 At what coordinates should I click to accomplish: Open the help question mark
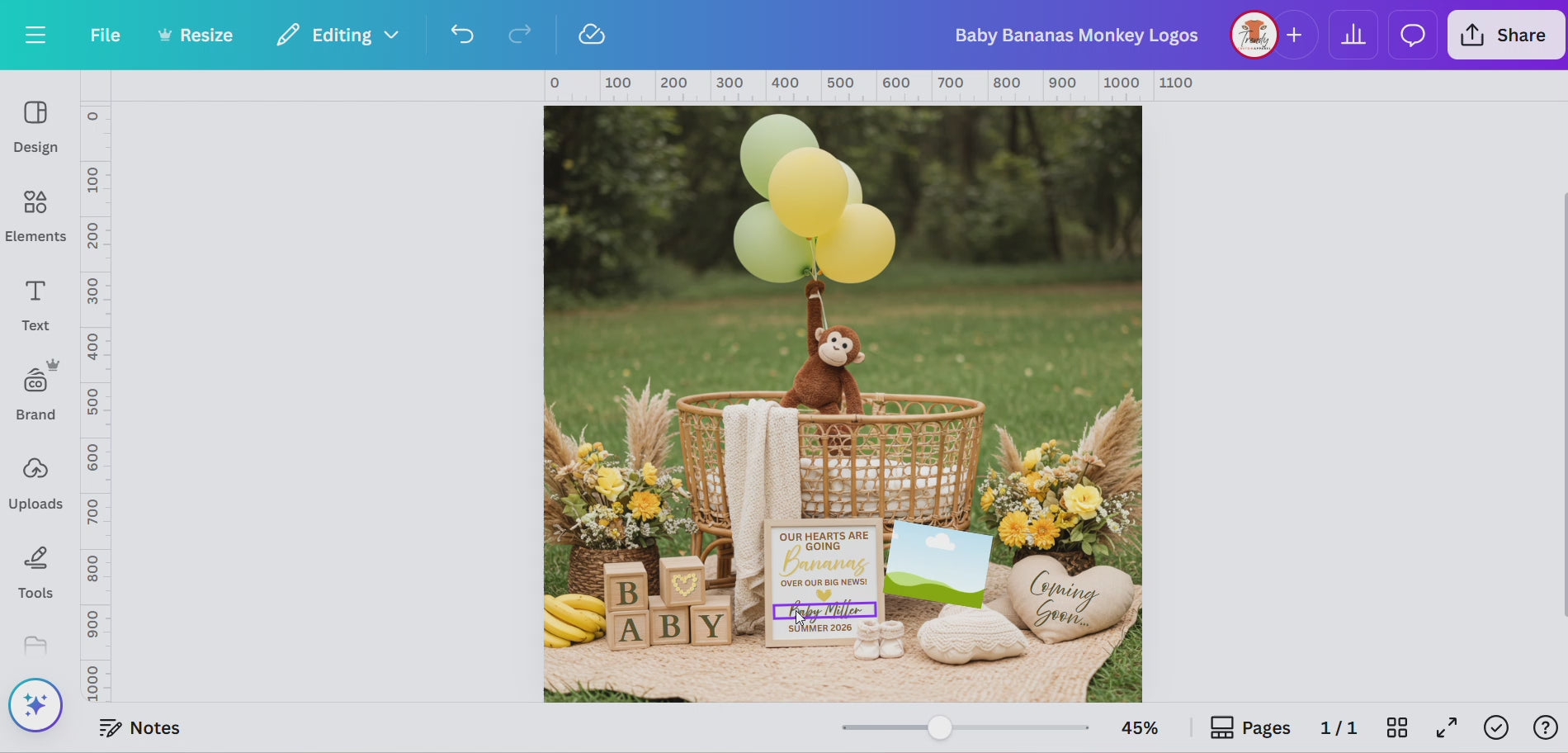click(1545, 727)
